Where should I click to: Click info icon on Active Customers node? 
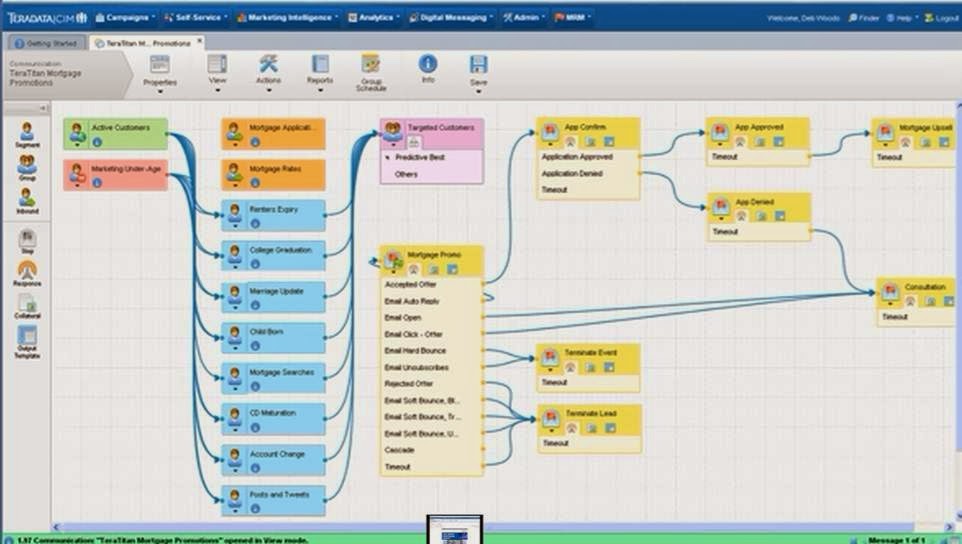97,142
